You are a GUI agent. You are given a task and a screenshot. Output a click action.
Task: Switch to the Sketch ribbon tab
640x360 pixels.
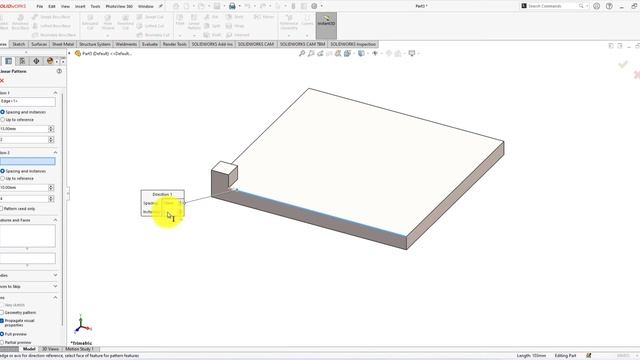pos(19,44)
